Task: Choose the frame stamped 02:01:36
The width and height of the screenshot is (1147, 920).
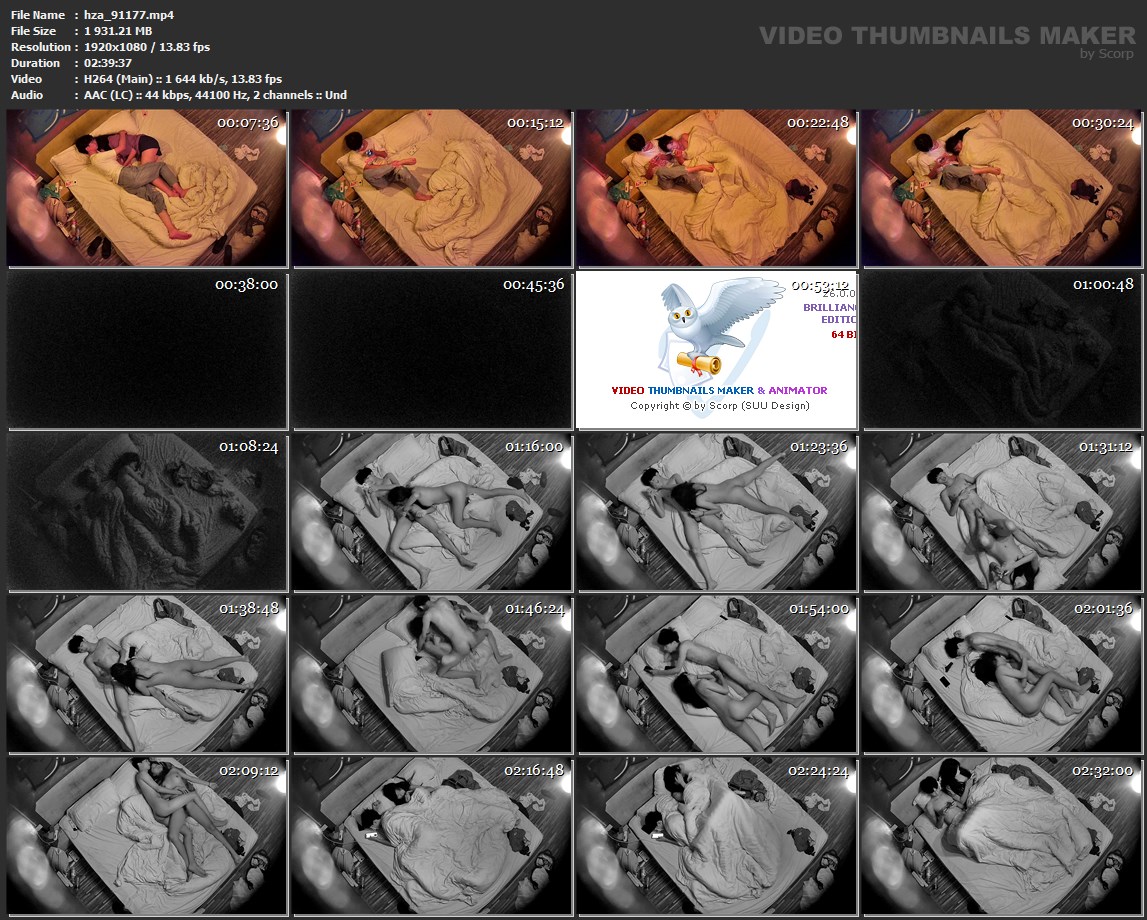Action: (x=1002, y=674)
